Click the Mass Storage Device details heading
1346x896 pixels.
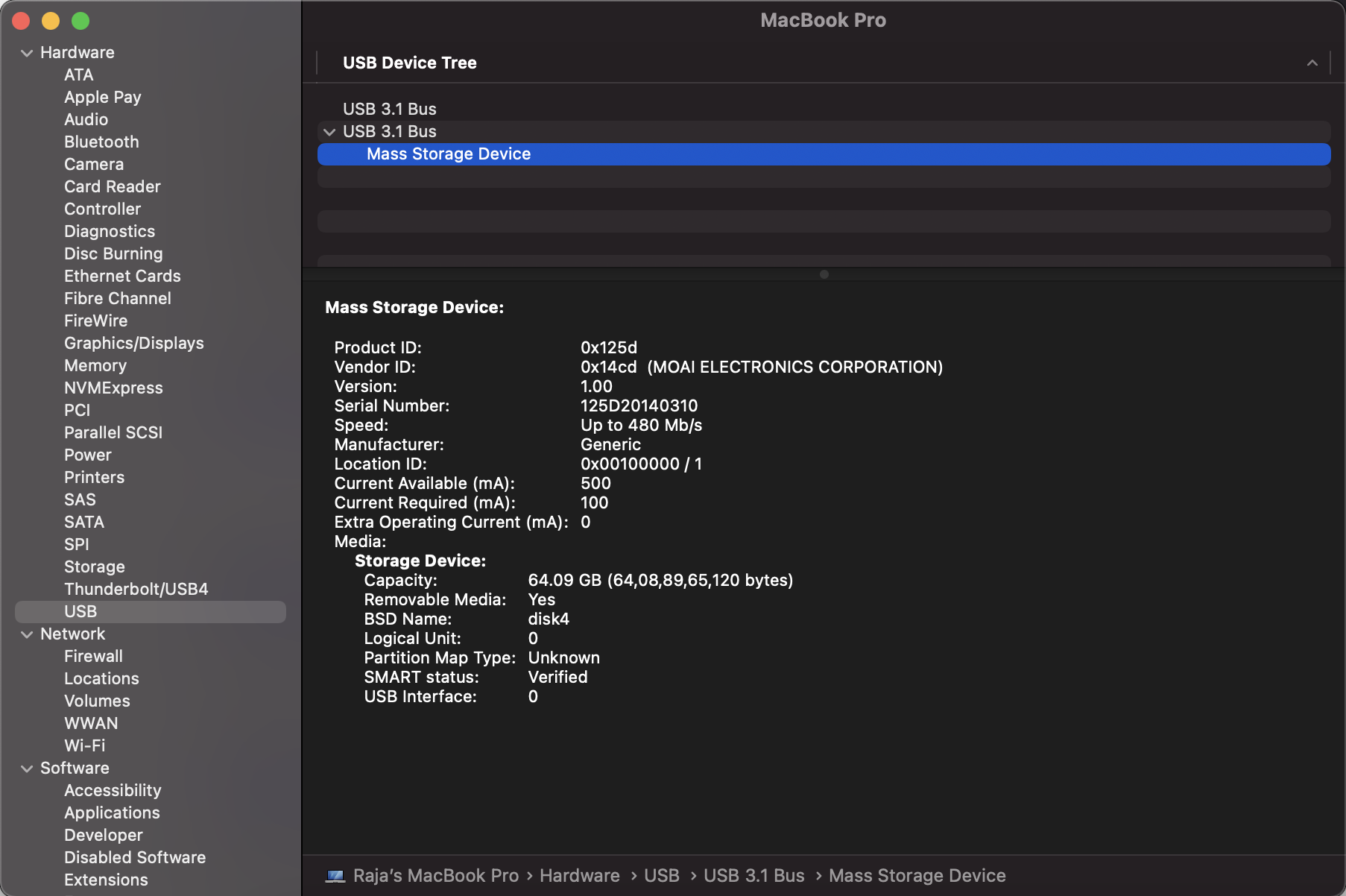[414, 307]
